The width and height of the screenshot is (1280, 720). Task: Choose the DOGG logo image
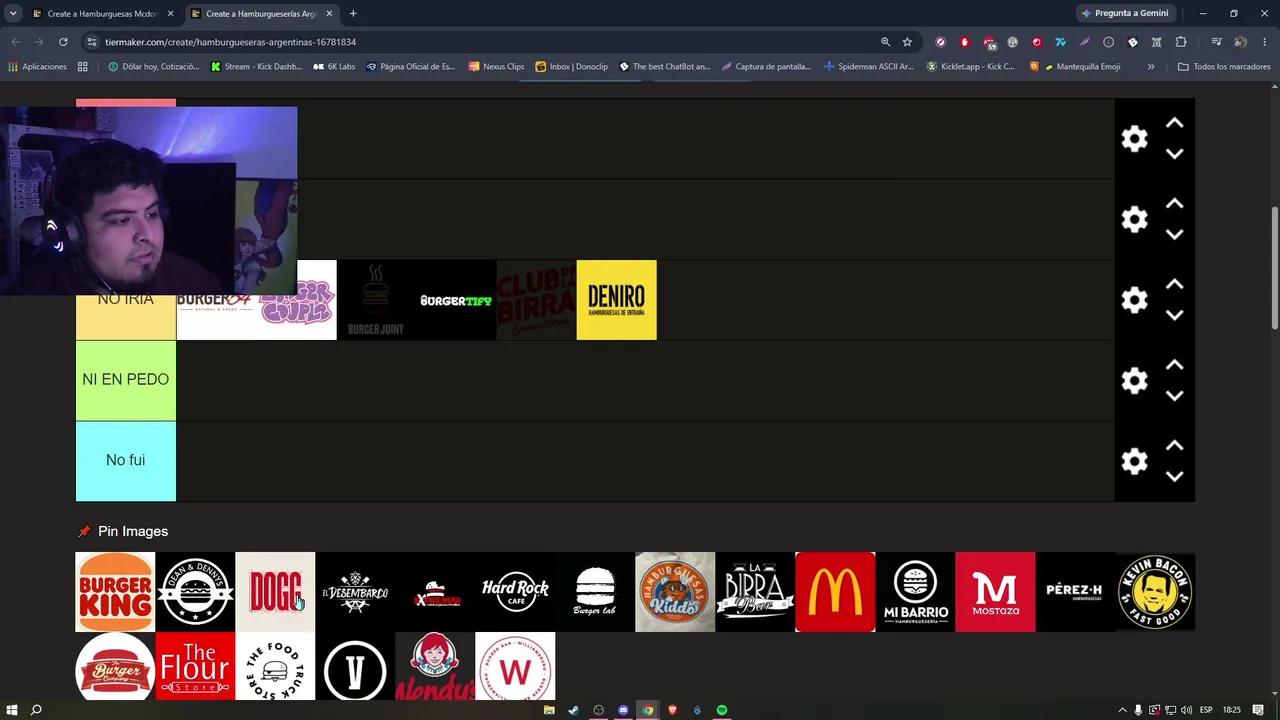(275, 592)
